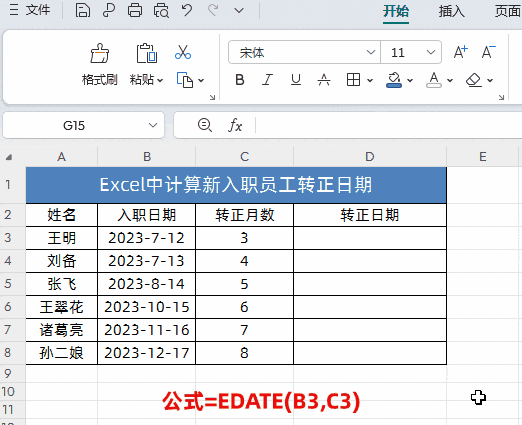Click the fx insert function icon
This screenshot has height=425, width=522.
click(x=235, y=125)
